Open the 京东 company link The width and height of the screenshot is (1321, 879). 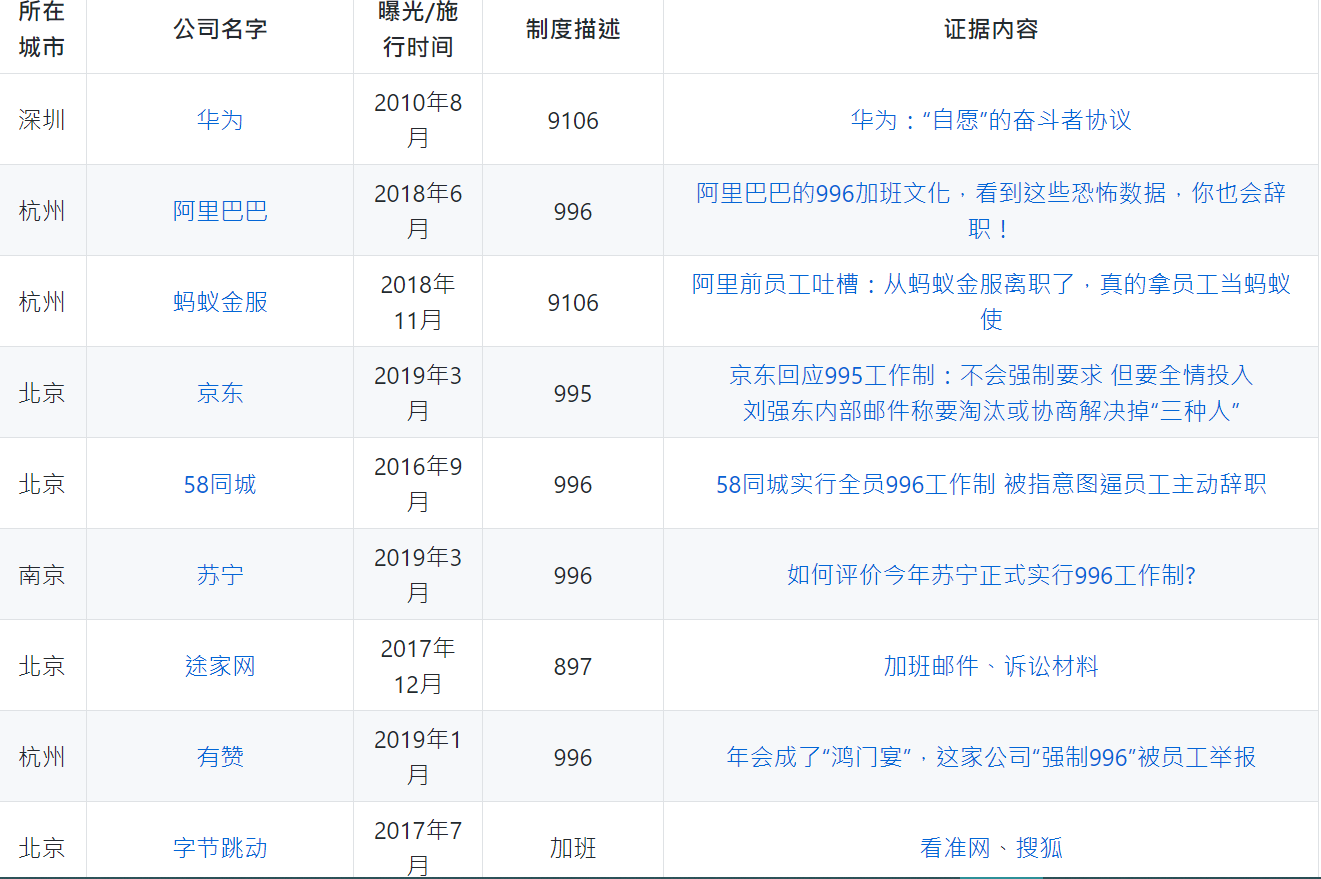[218, 392]
